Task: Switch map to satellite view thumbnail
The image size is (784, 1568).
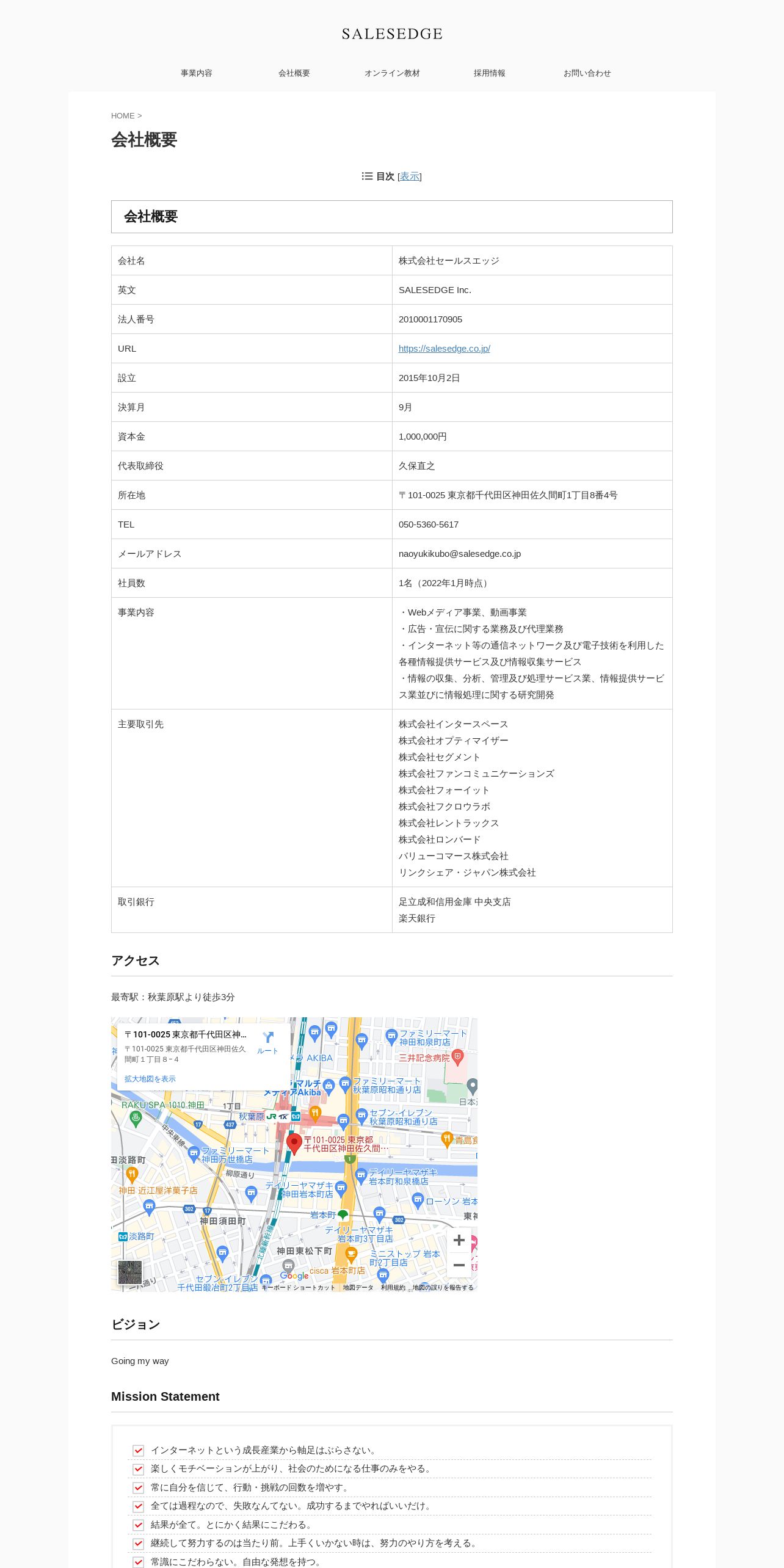Action: click(x=130, y=1272)
